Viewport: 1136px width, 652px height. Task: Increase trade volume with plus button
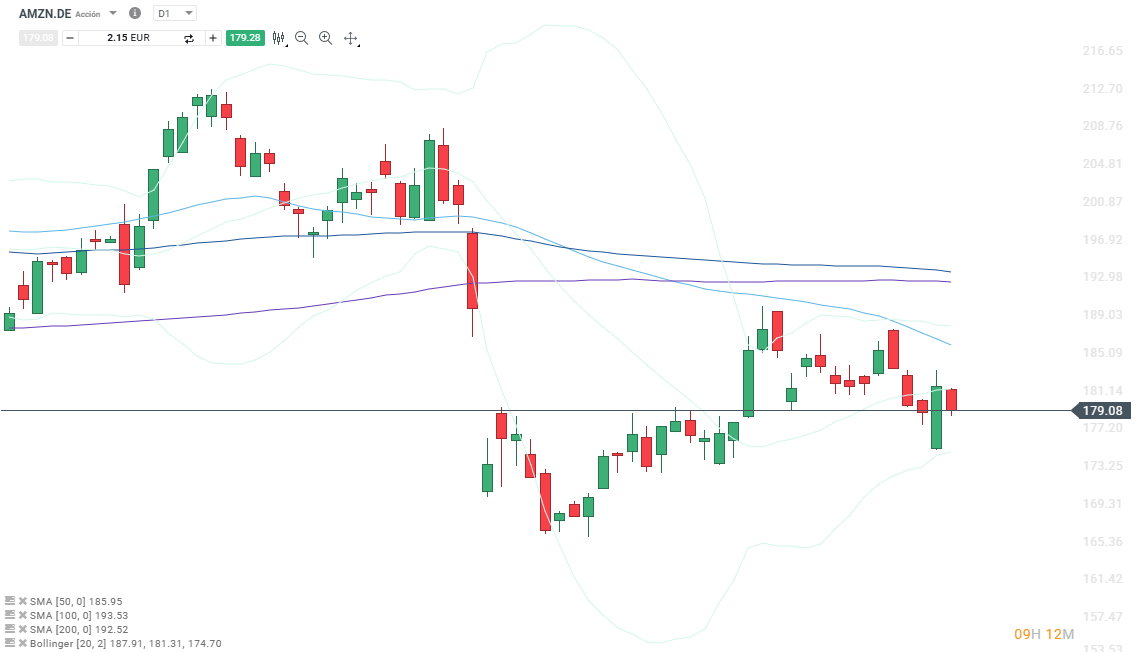213,38
